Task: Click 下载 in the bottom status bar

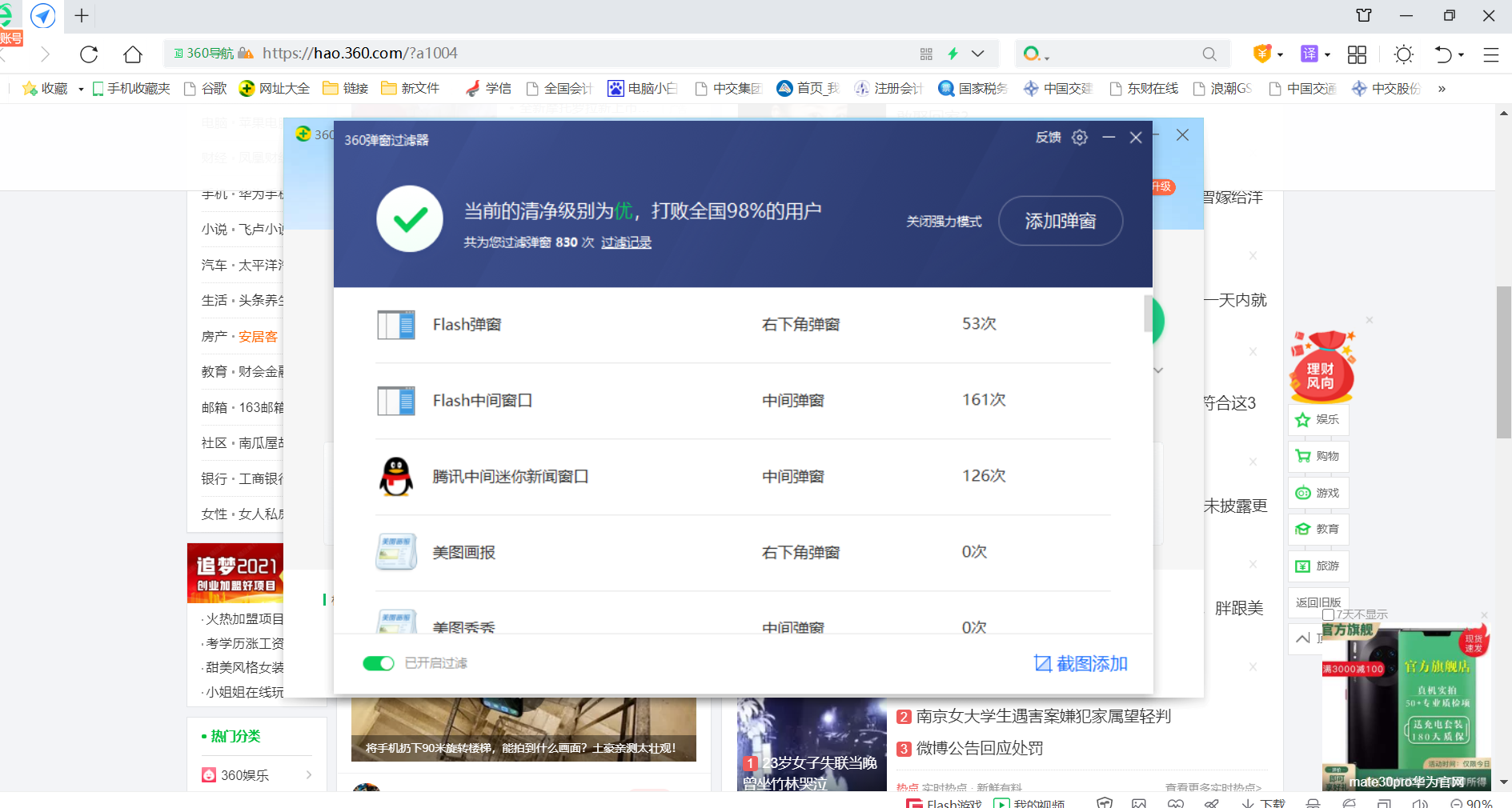Action: tap(1263, 802)
